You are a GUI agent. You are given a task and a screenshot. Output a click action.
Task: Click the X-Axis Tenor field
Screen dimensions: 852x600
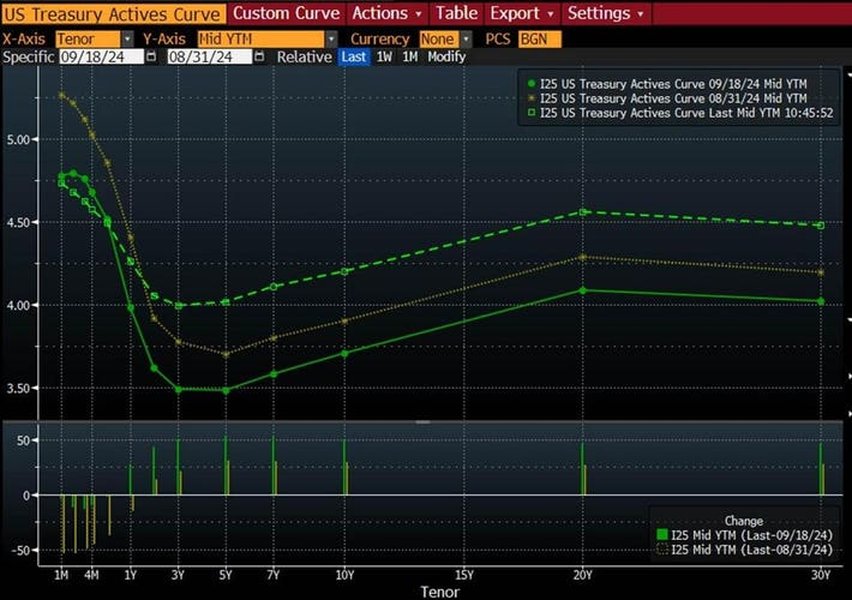(88, 39)
